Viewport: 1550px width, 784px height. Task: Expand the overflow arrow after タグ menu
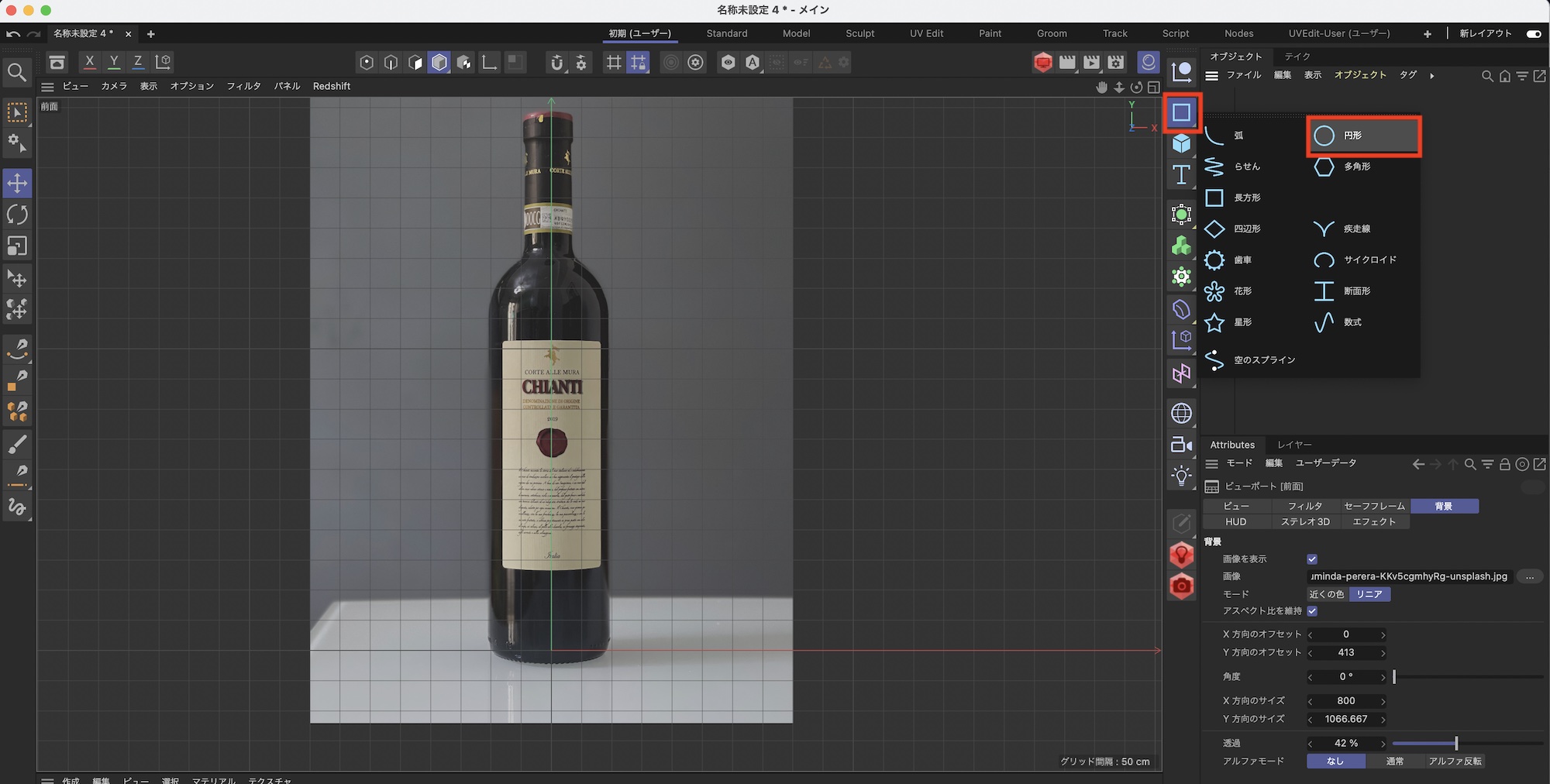coord(1431,76)
